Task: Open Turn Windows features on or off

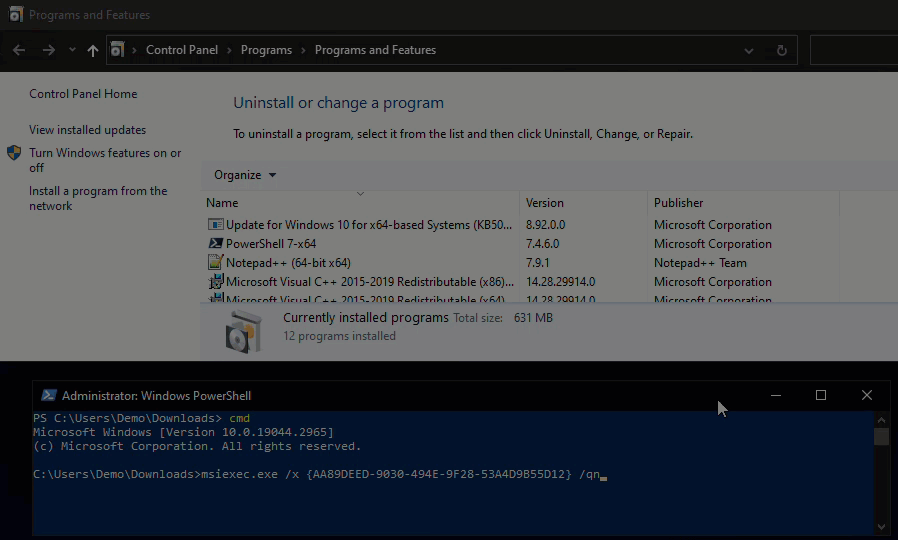Action: coord(105,160)
